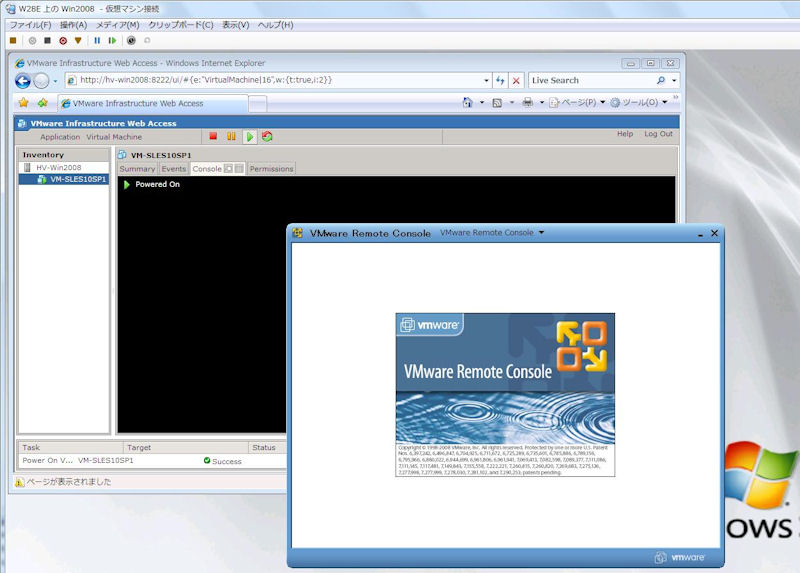Image resolution: width=800 pixels, height=573 pixels.
Task: Click the orange Save state icon in Hyper-V toolbar
Action: click(x=78, y=40)
